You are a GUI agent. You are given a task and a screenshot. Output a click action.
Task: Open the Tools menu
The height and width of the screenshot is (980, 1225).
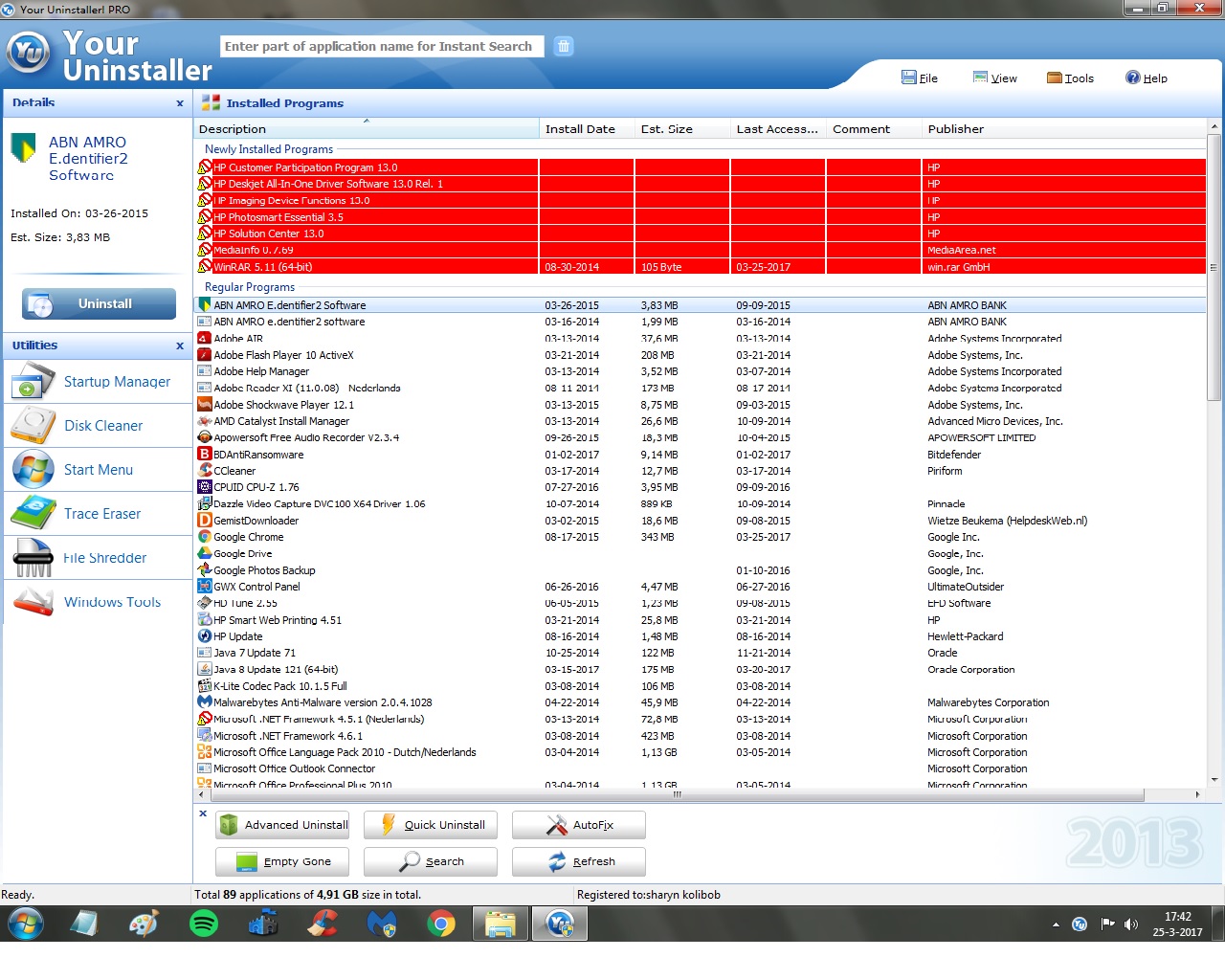pyautogui.click(x=1070, y=78)
